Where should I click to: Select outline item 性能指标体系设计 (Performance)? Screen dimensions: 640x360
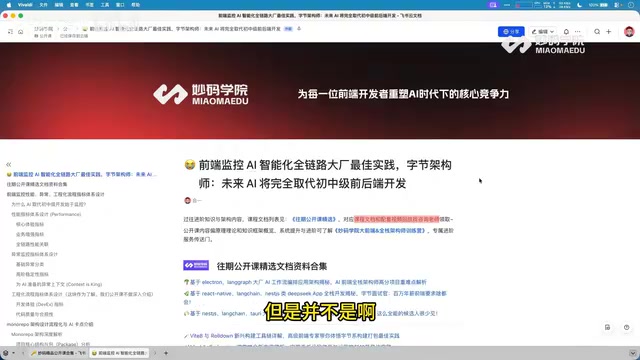(46, 214)
